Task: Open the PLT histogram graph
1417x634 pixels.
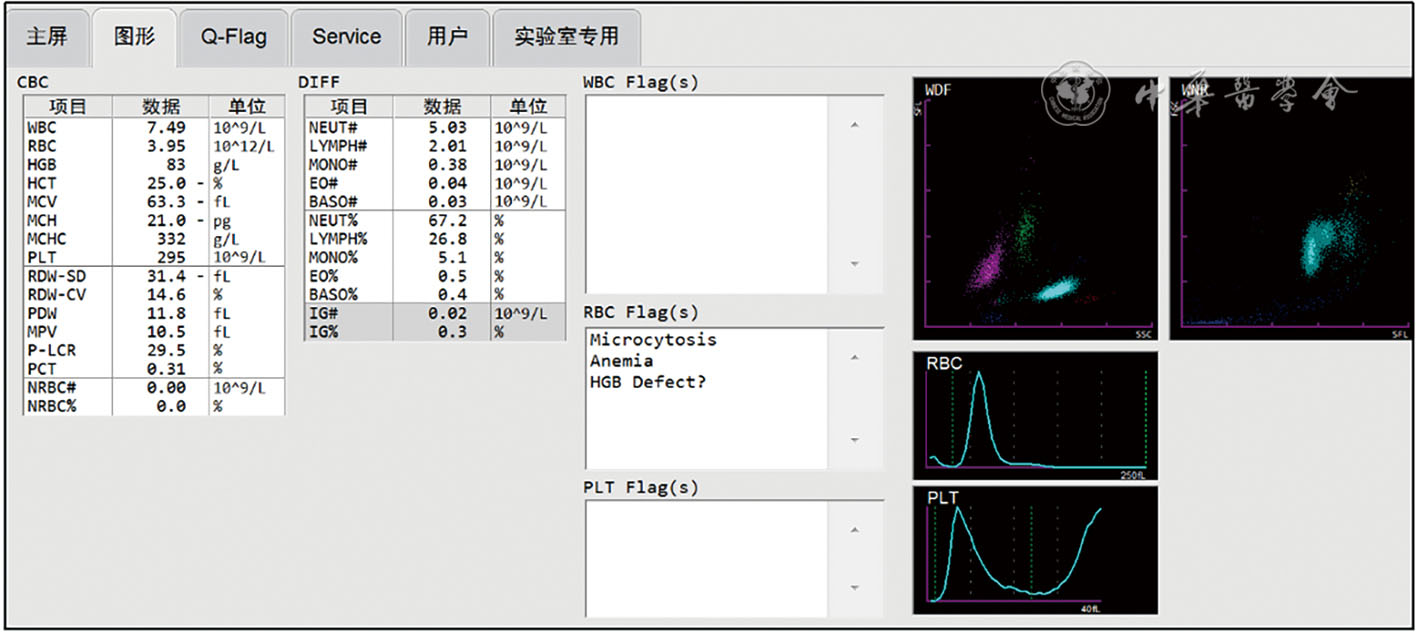Action: pyautogui.click(x=1035, y=550)
